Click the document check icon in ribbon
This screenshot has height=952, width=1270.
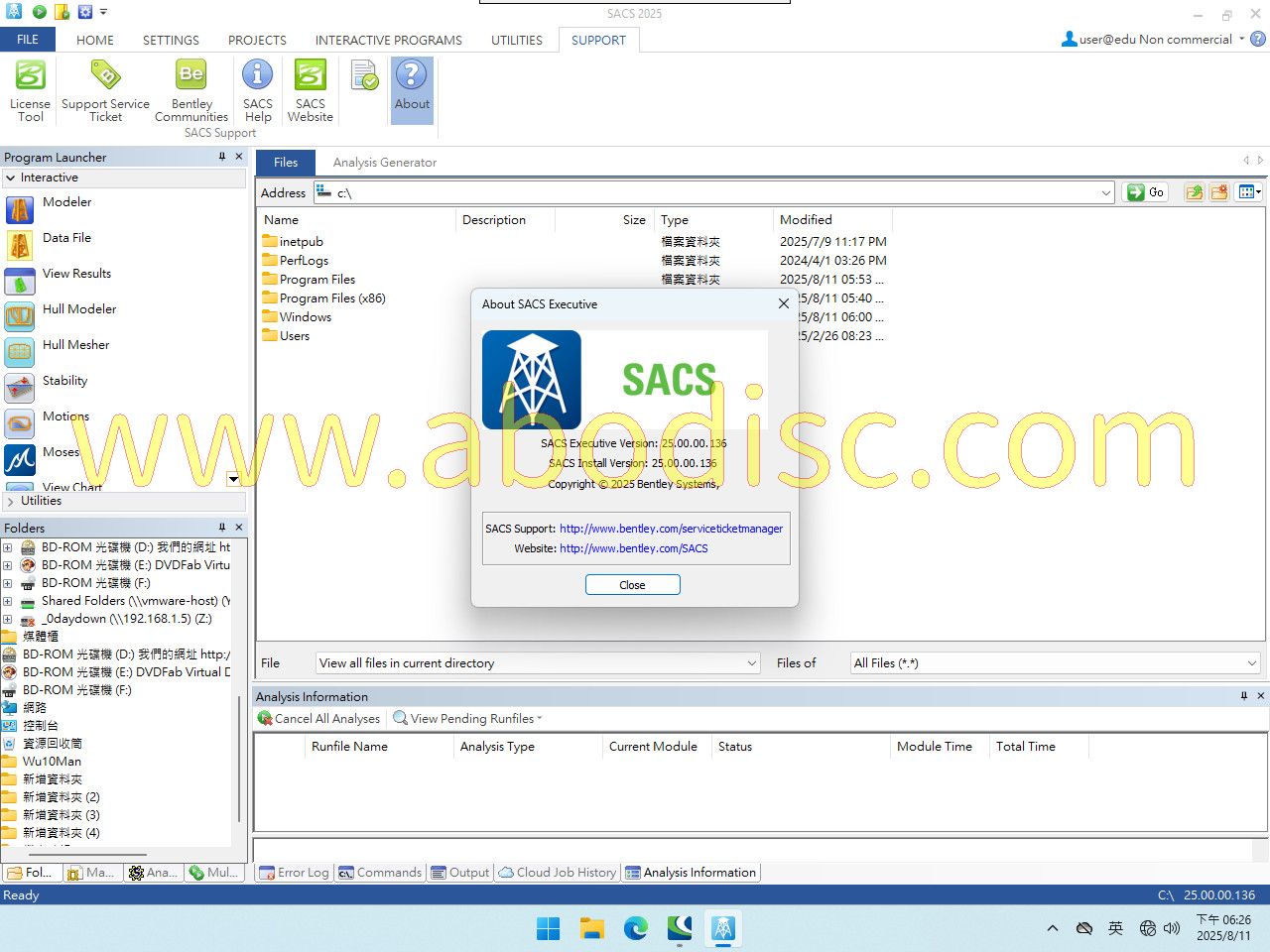click(x=364, y=75)
